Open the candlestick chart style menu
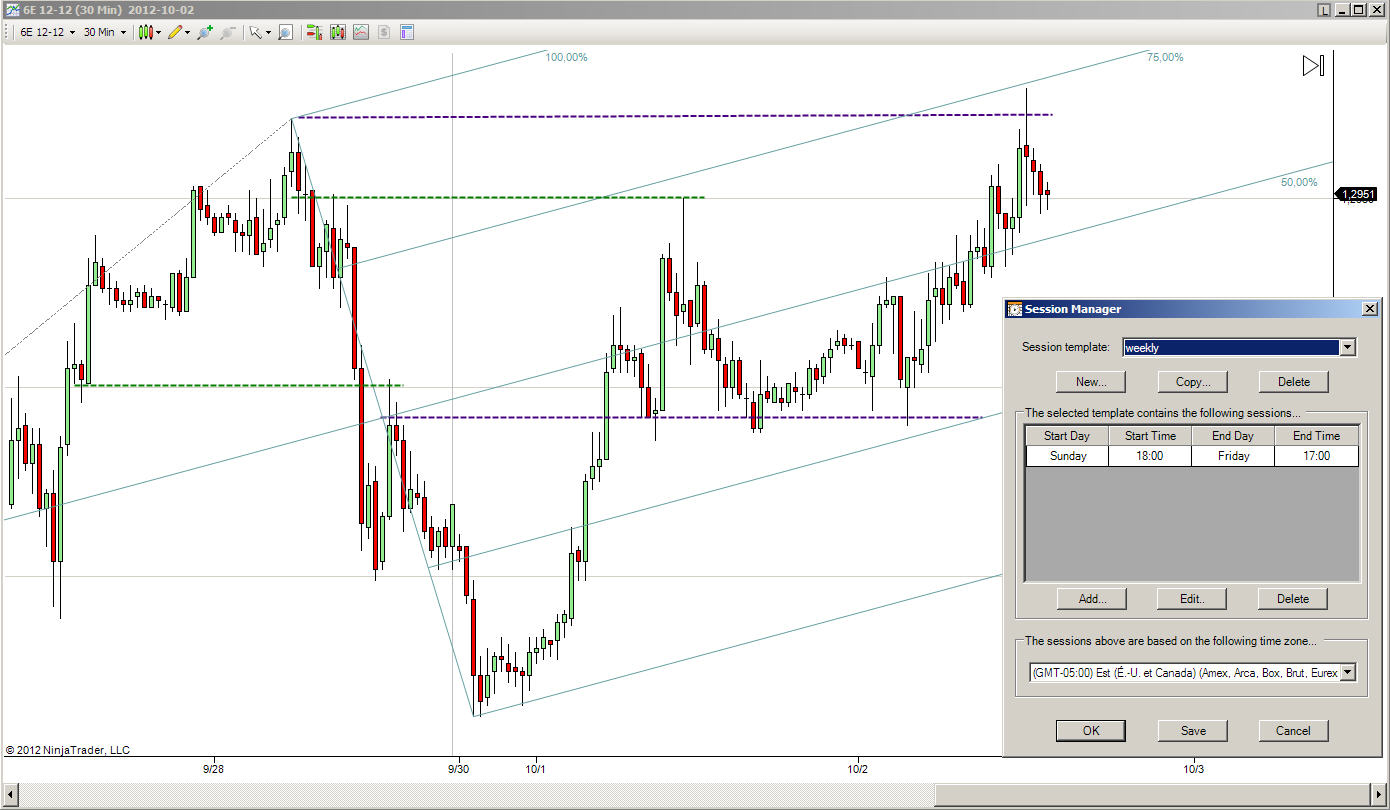The width and height of the screenshot is (1390, 810). (150, 32)
